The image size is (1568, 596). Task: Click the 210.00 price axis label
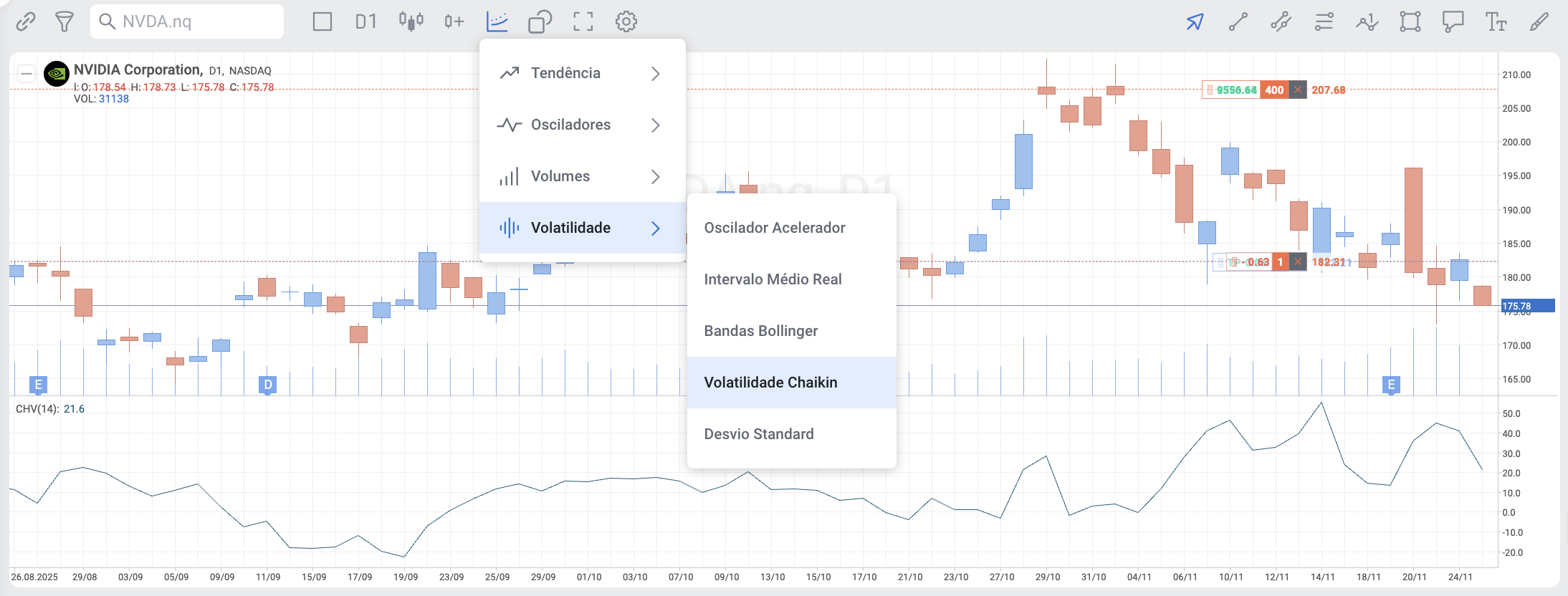pos(1516,74)
